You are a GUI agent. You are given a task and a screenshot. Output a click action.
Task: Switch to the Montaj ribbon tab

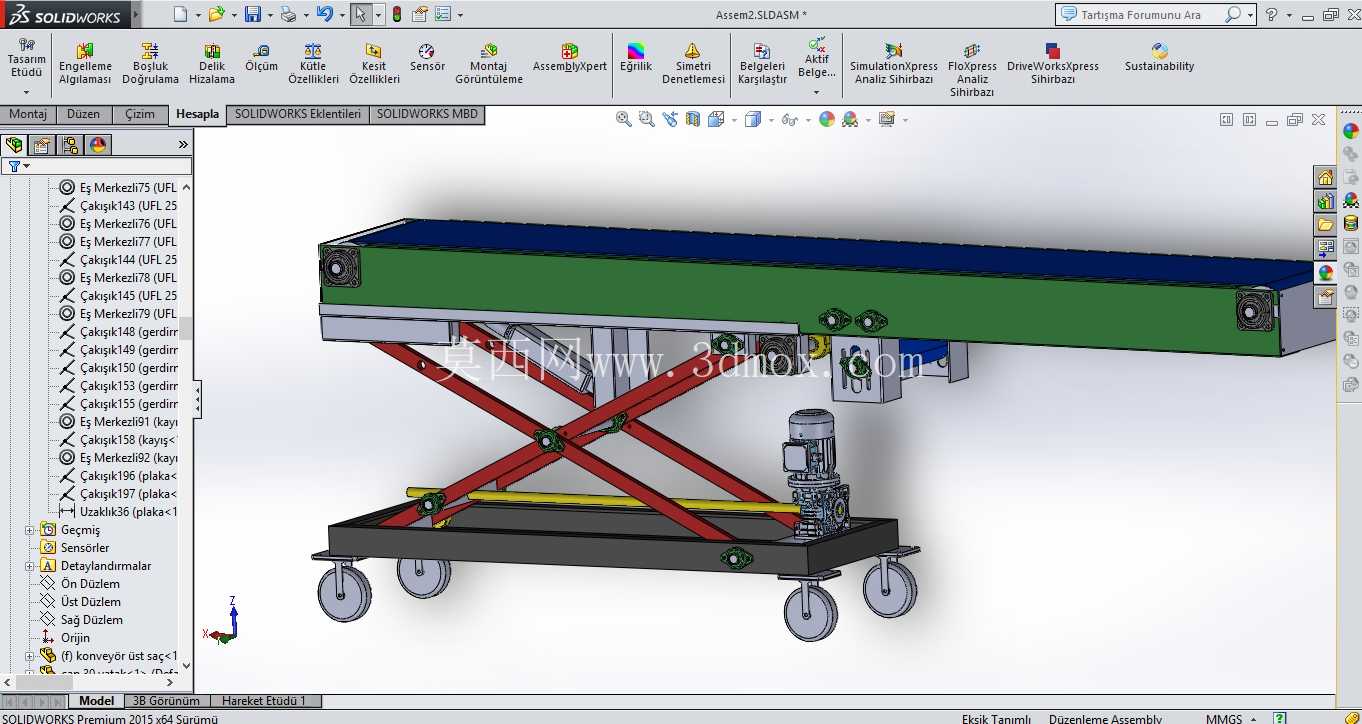pyautogui.click(x=28, y=114)
